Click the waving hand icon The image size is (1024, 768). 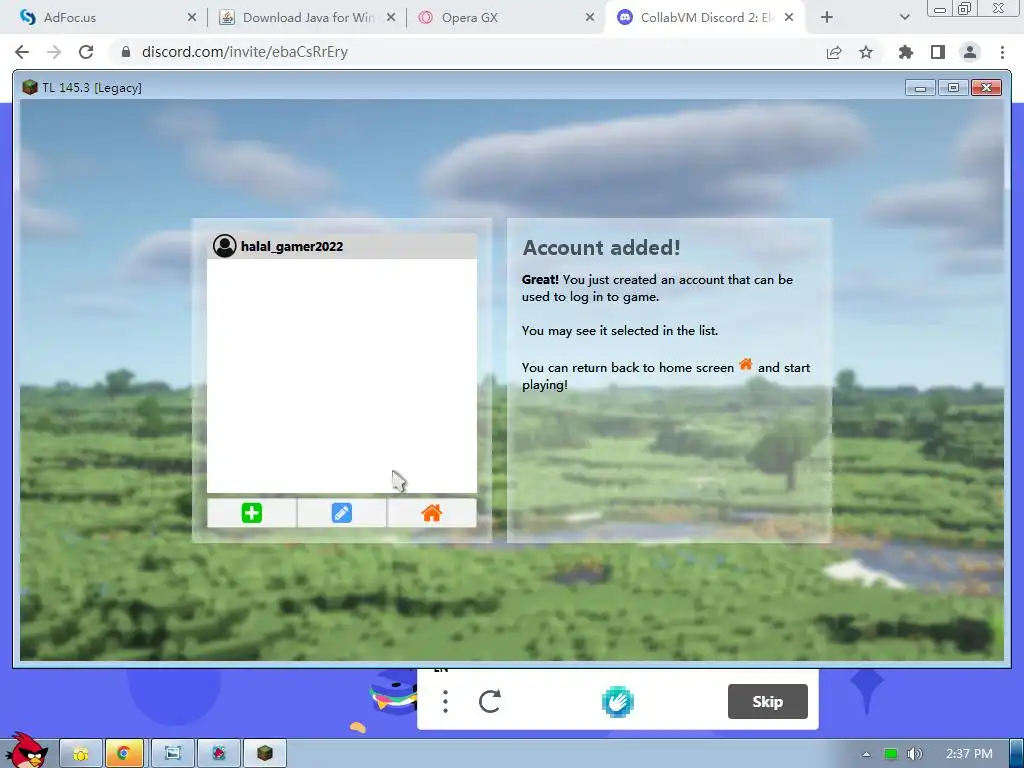[617, 702]
